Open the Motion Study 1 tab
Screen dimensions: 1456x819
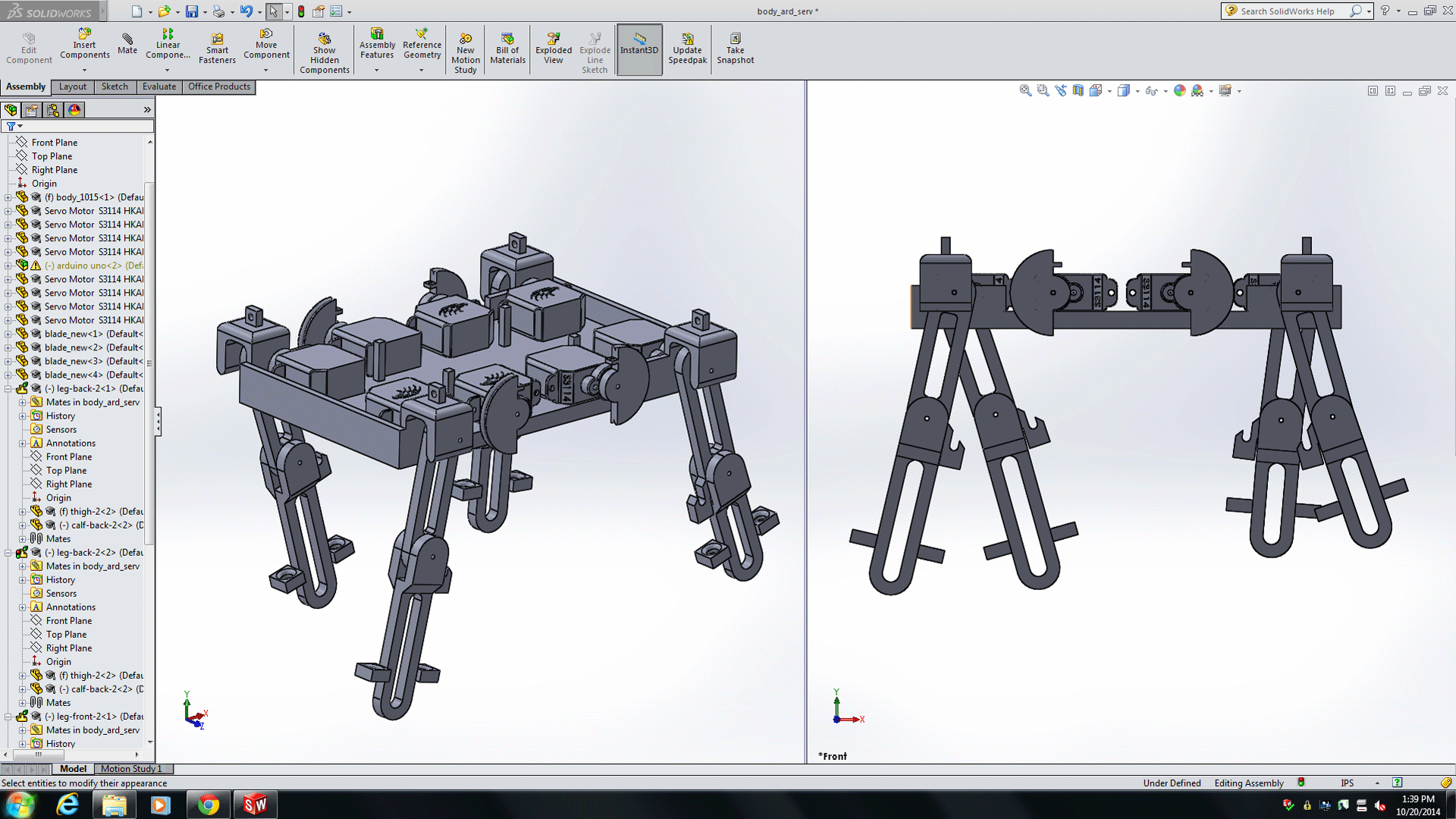[x=131, y=769]
